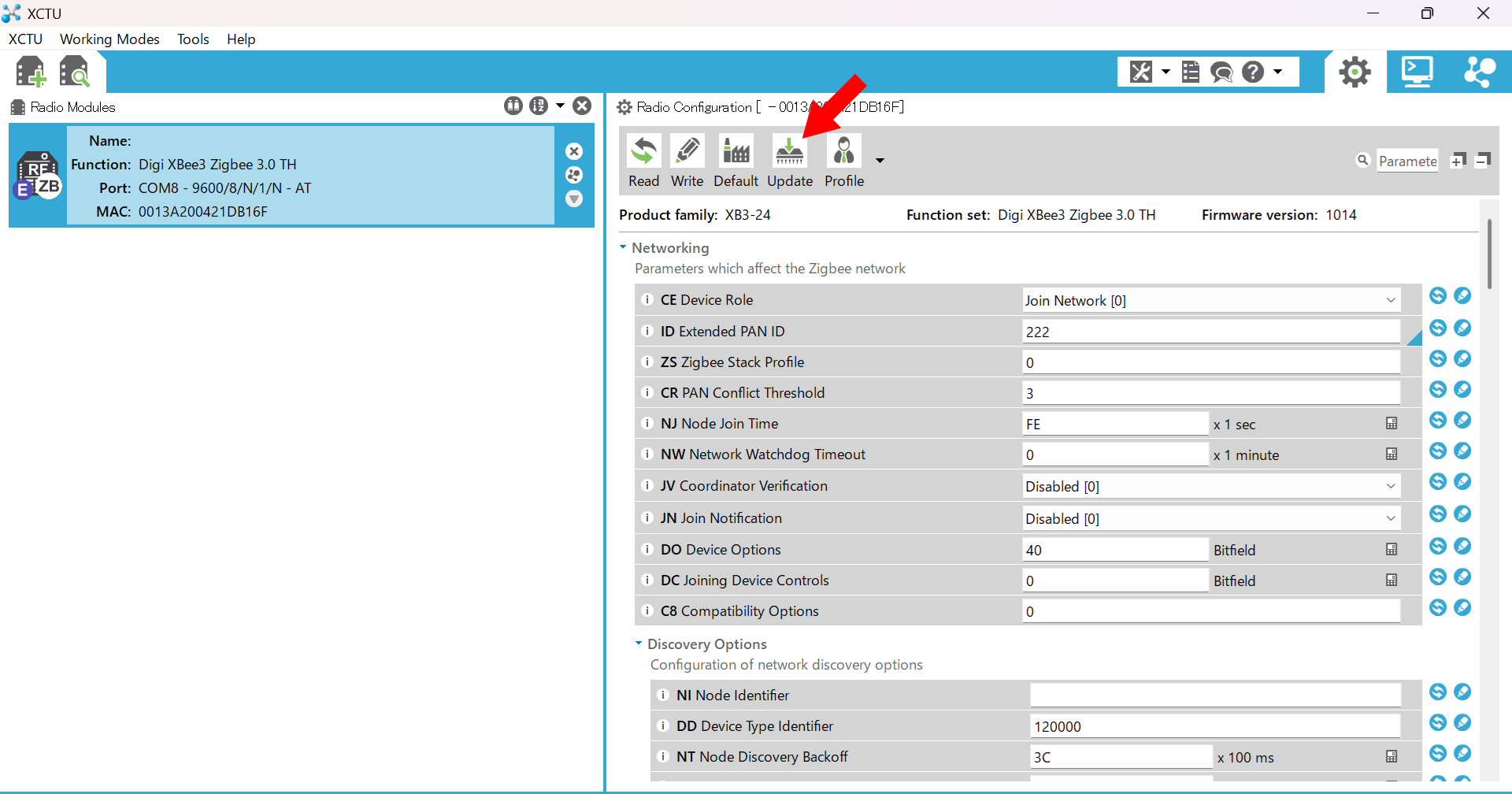Open bitfield calculator for DO Device Options

pos(1392,550)
